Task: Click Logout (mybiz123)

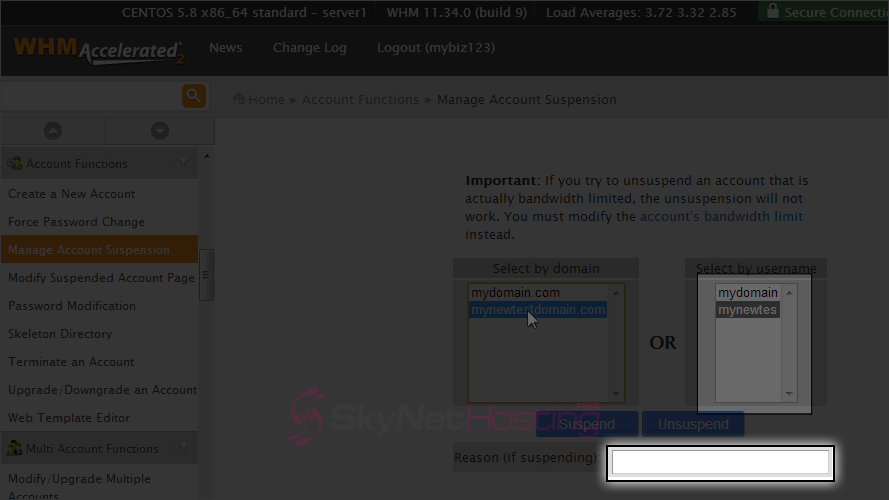Action: pyautogui.click(x=436, y=48)
